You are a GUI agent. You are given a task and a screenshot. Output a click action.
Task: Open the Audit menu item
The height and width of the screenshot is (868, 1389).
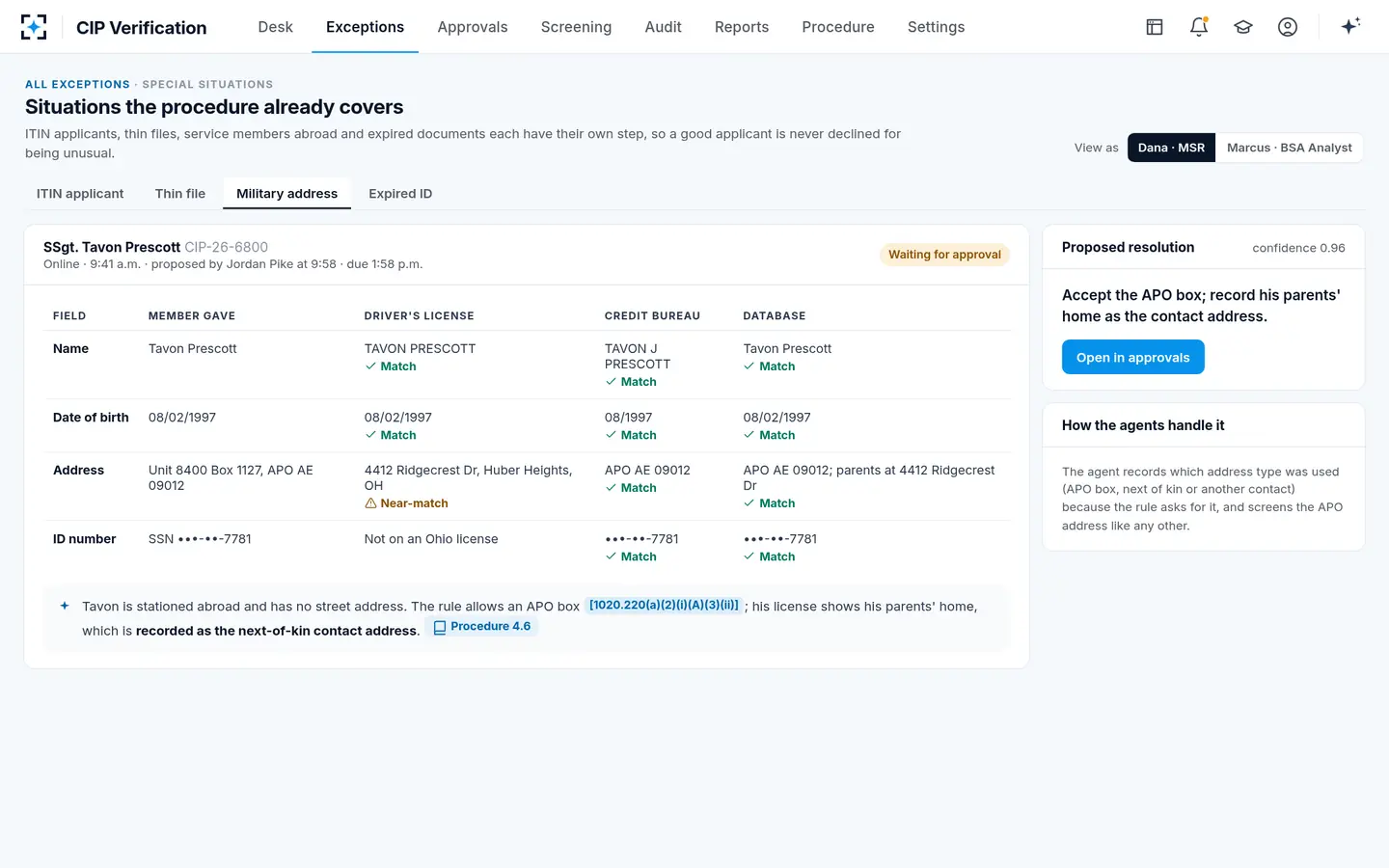point(664,27)
